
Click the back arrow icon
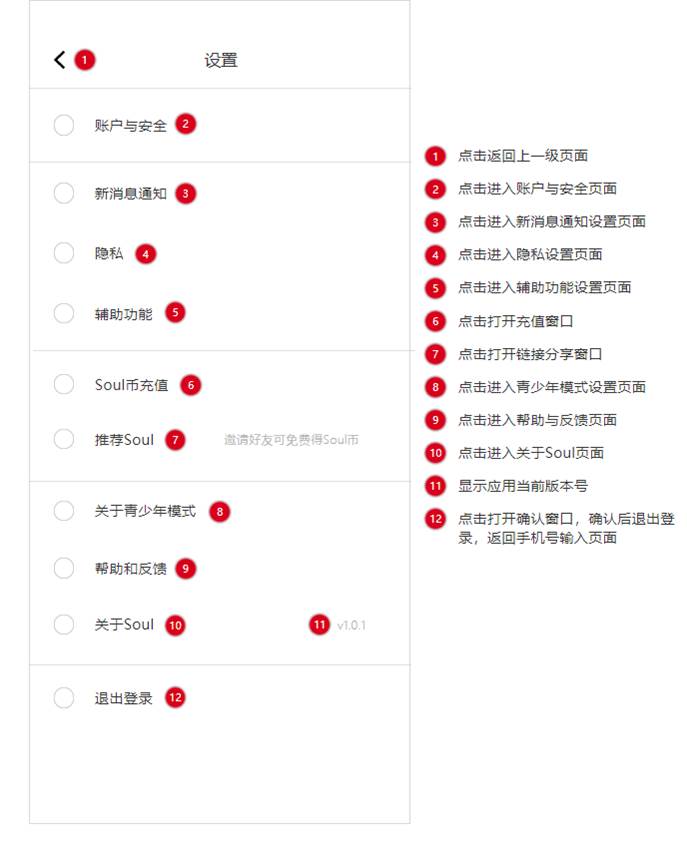pos(59,60)
